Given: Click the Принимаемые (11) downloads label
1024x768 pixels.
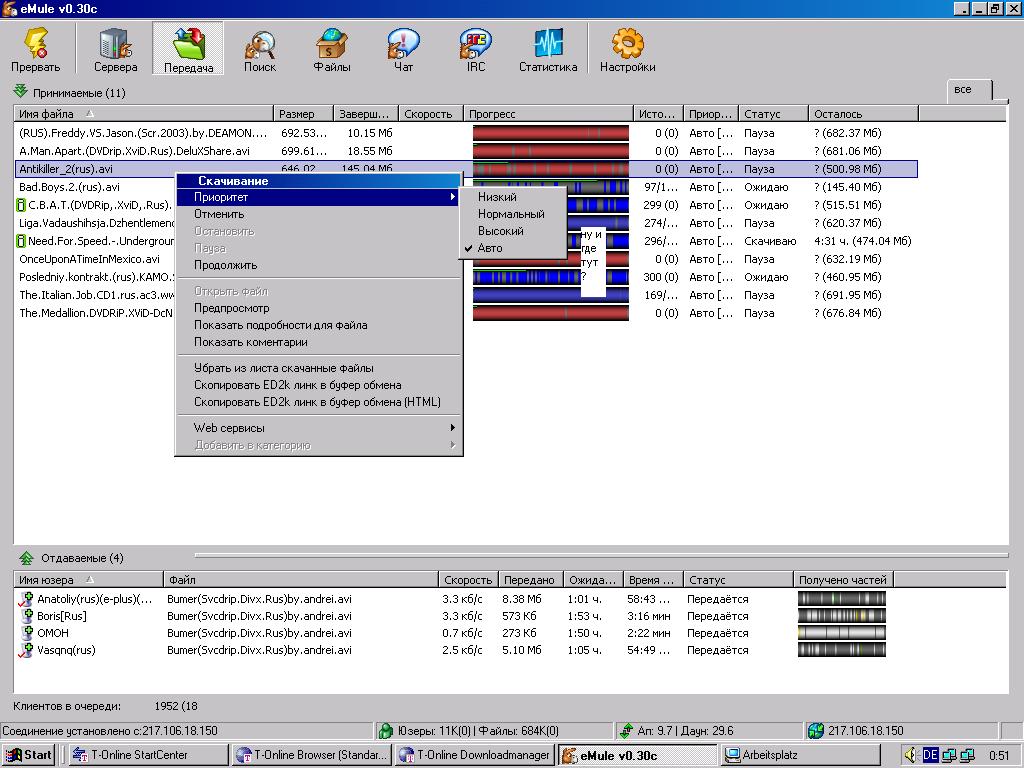Looking at the screenshot, I should click(x=79, y=93).
